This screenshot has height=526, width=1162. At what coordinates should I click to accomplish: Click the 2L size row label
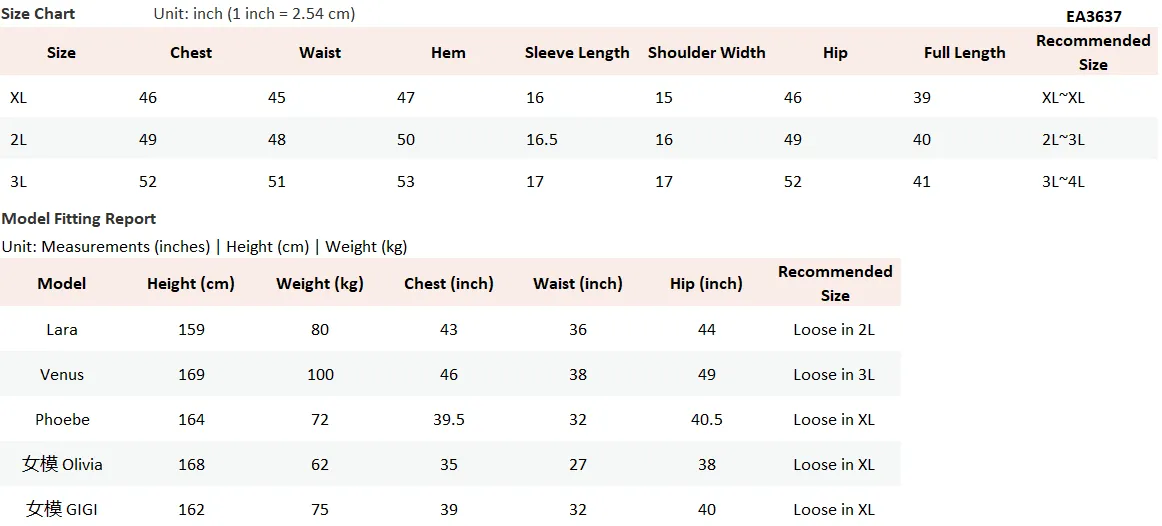tap(19, 140)
